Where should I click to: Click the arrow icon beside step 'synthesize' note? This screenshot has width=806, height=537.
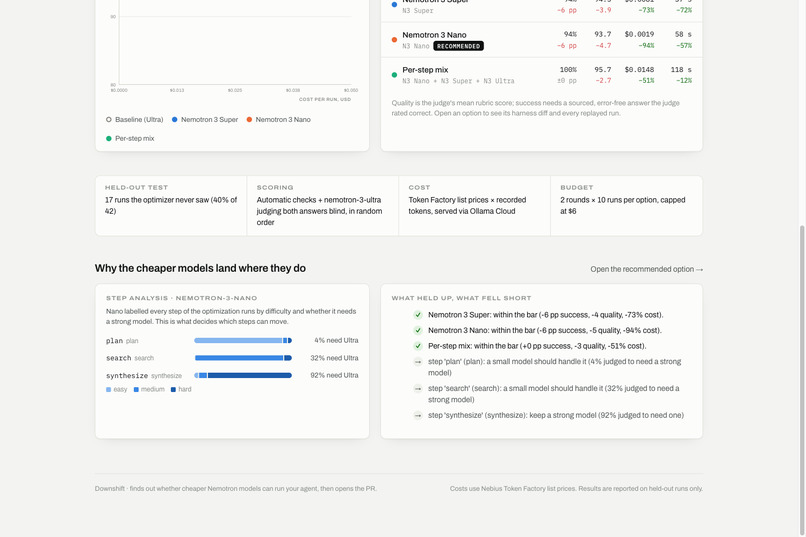point(418,415)
